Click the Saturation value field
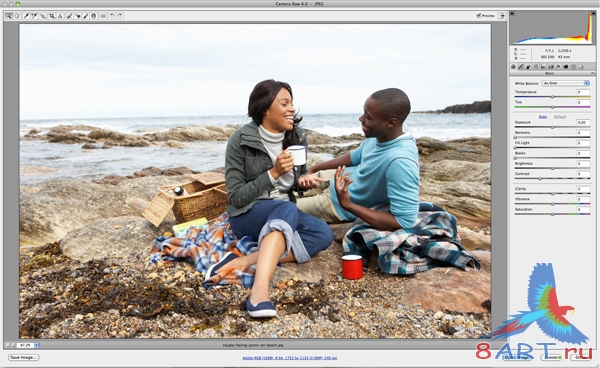The width and height of the screenshot is (600, 368). [x=583, y=210]
